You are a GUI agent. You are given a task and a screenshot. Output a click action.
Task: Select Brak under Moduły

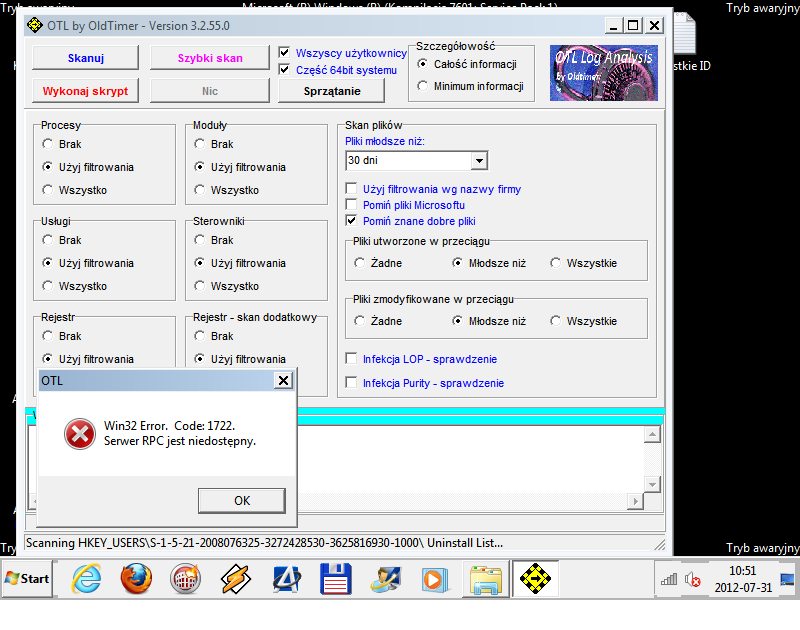199,144
